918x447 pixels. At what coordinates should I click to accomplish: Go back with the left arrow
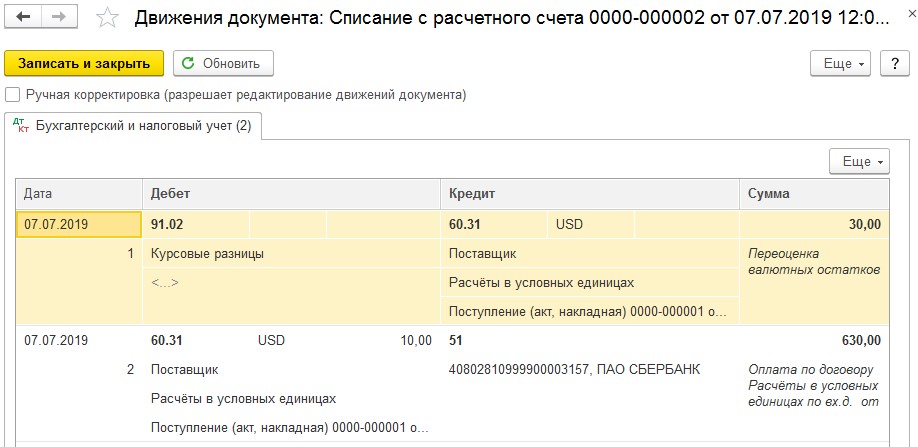(x=23, y=18)
